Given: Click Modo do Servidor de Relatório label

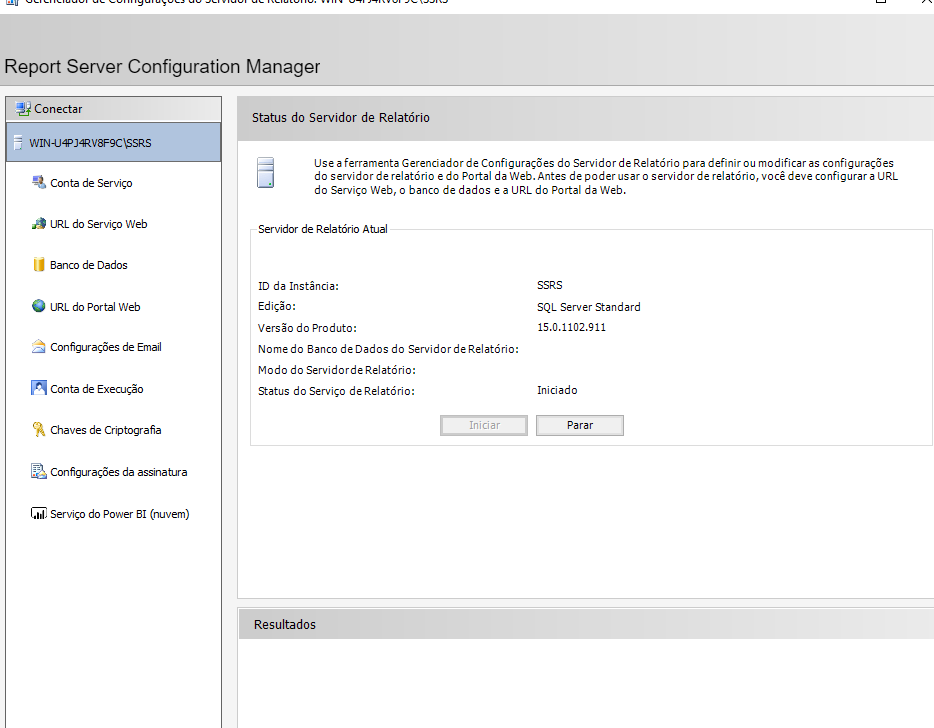Looking at the screenshot, I should click(337, 370).
